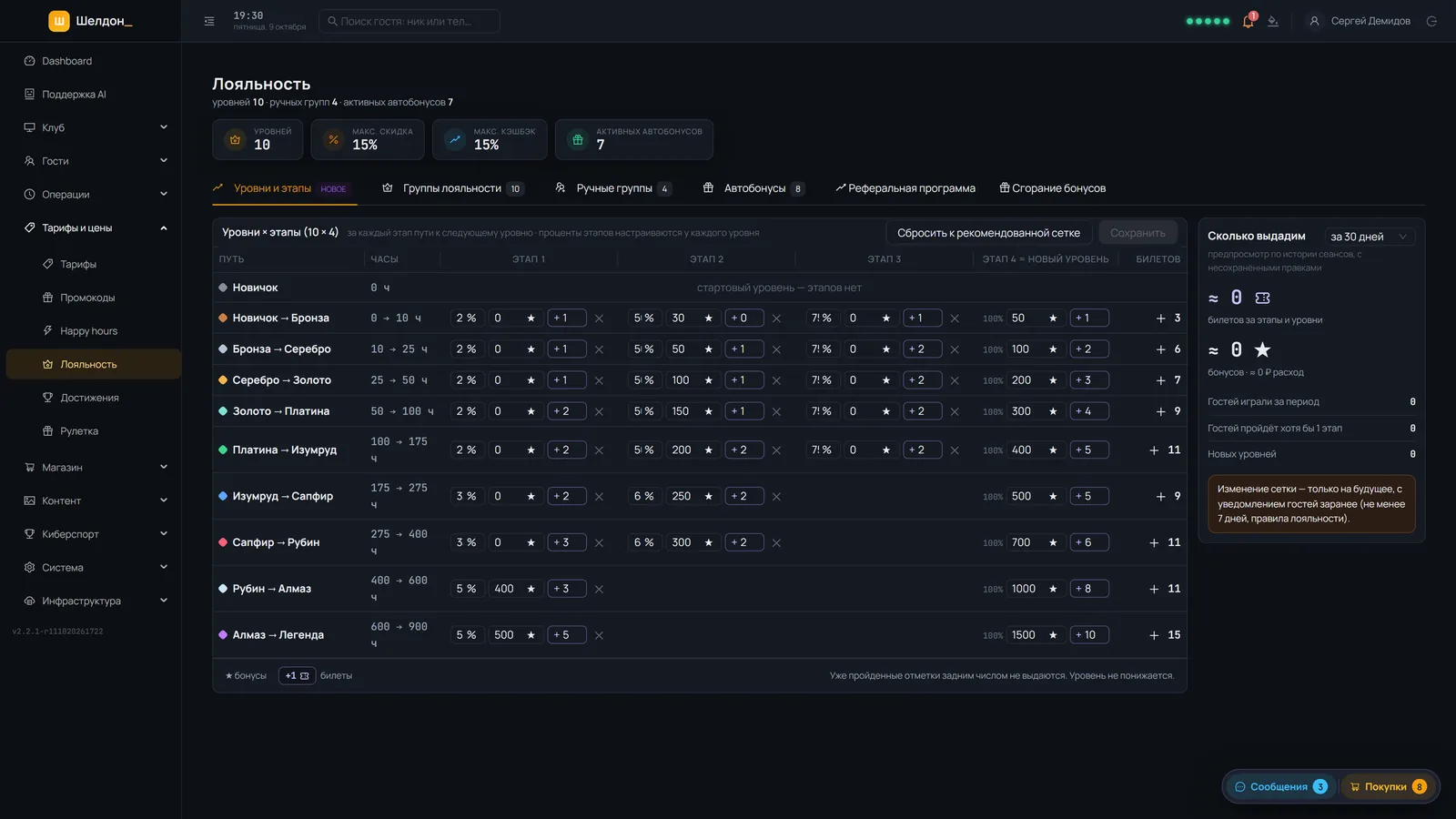
Task: Open the 'за 30 дней' period dropdown
Action: [x=1369, y=237]
